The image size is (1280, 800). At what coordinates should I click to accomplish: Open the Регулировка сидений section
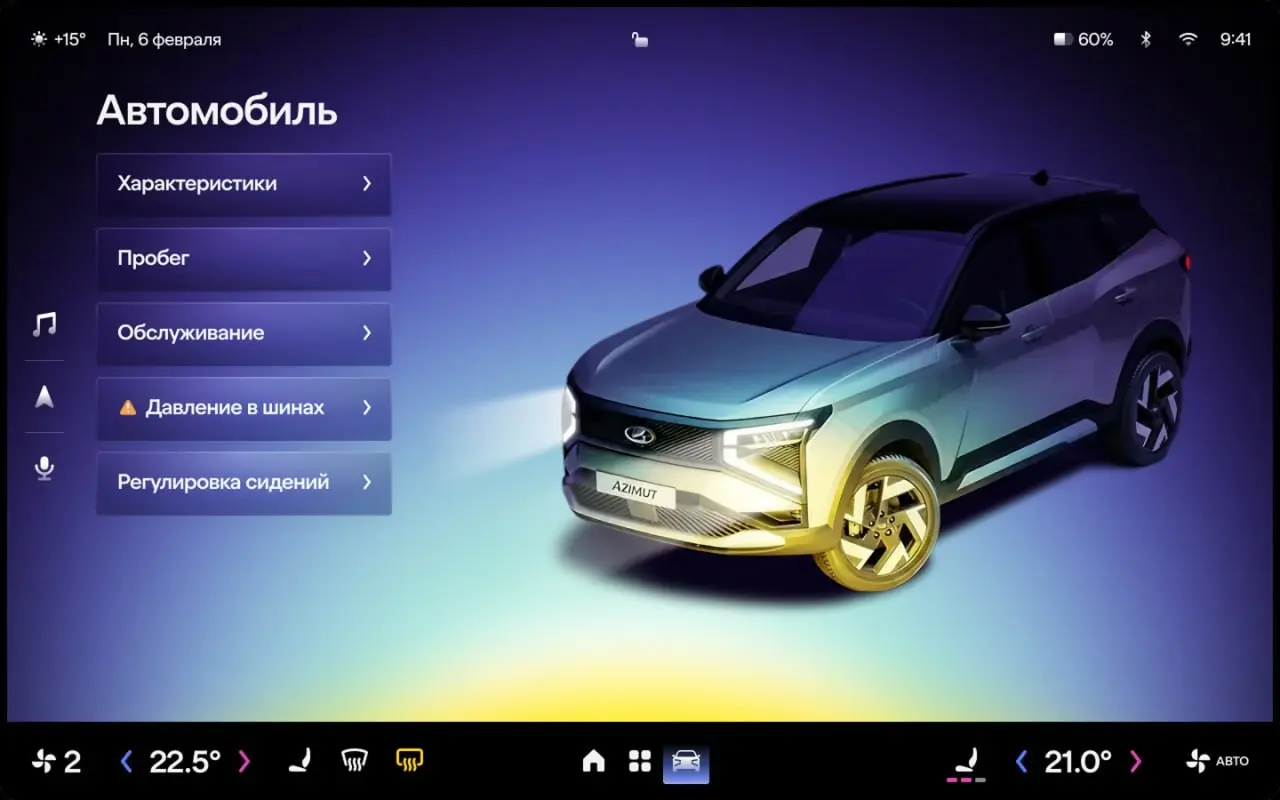tap(244, 482)
